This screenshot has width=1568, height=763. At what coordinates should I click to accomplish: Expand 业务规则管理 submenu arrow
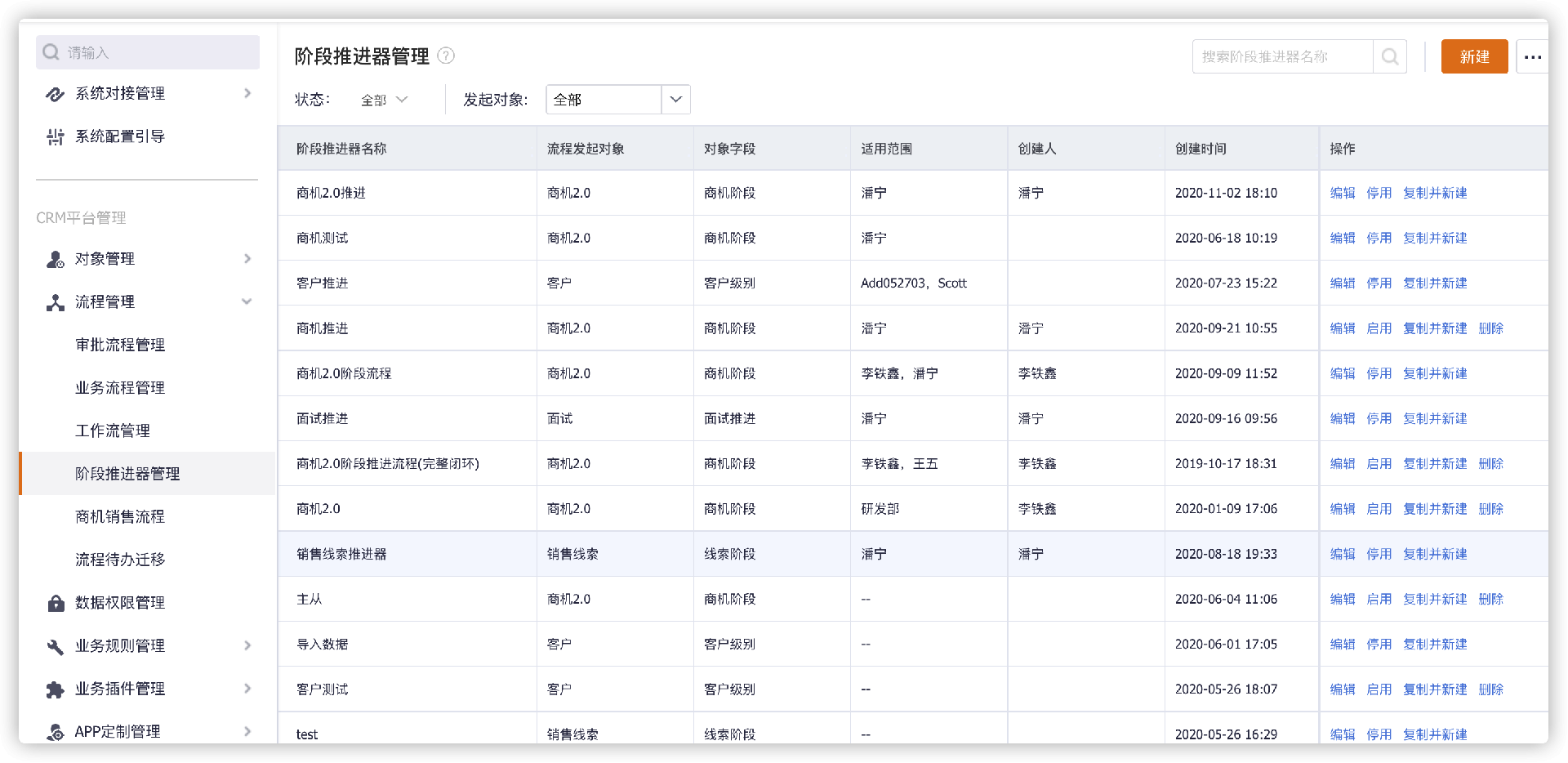click(x=247, y=645)
